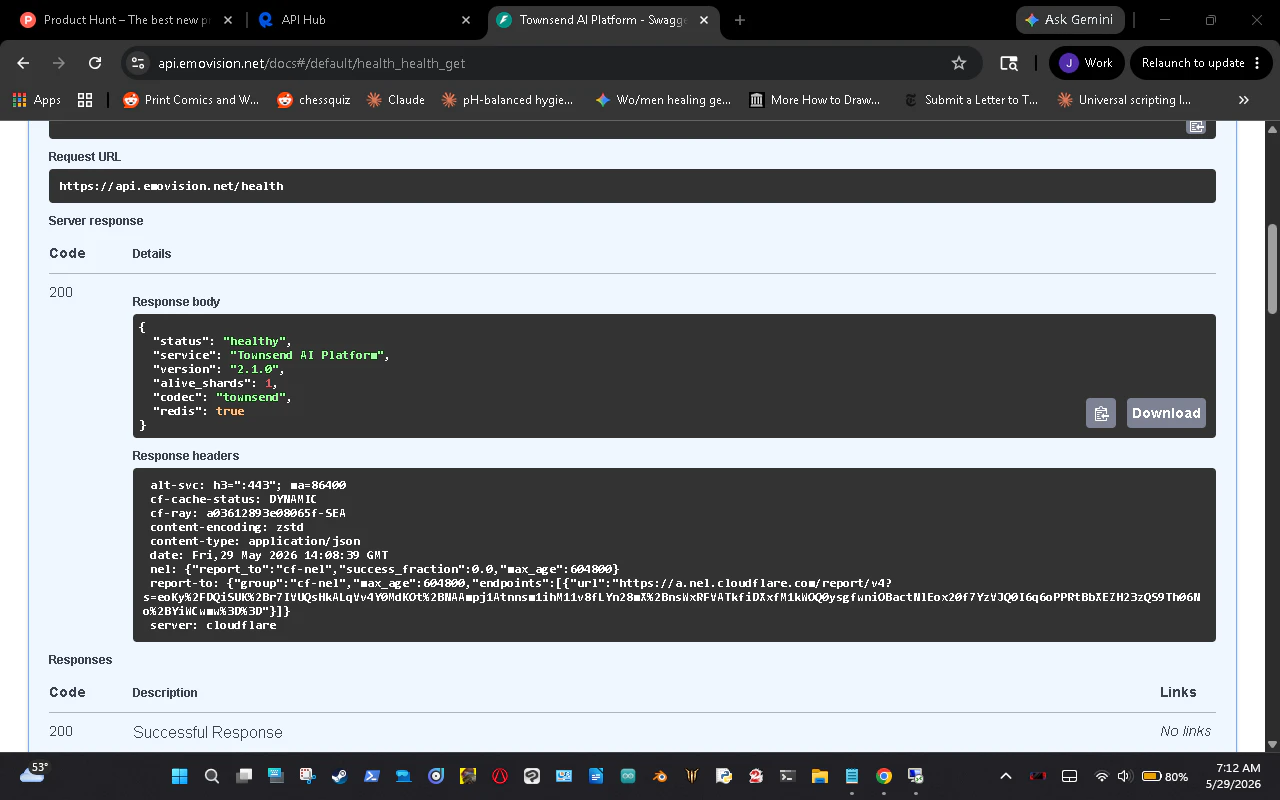
Task: Open Google Lens search icon
Action: click(1009, 63)
